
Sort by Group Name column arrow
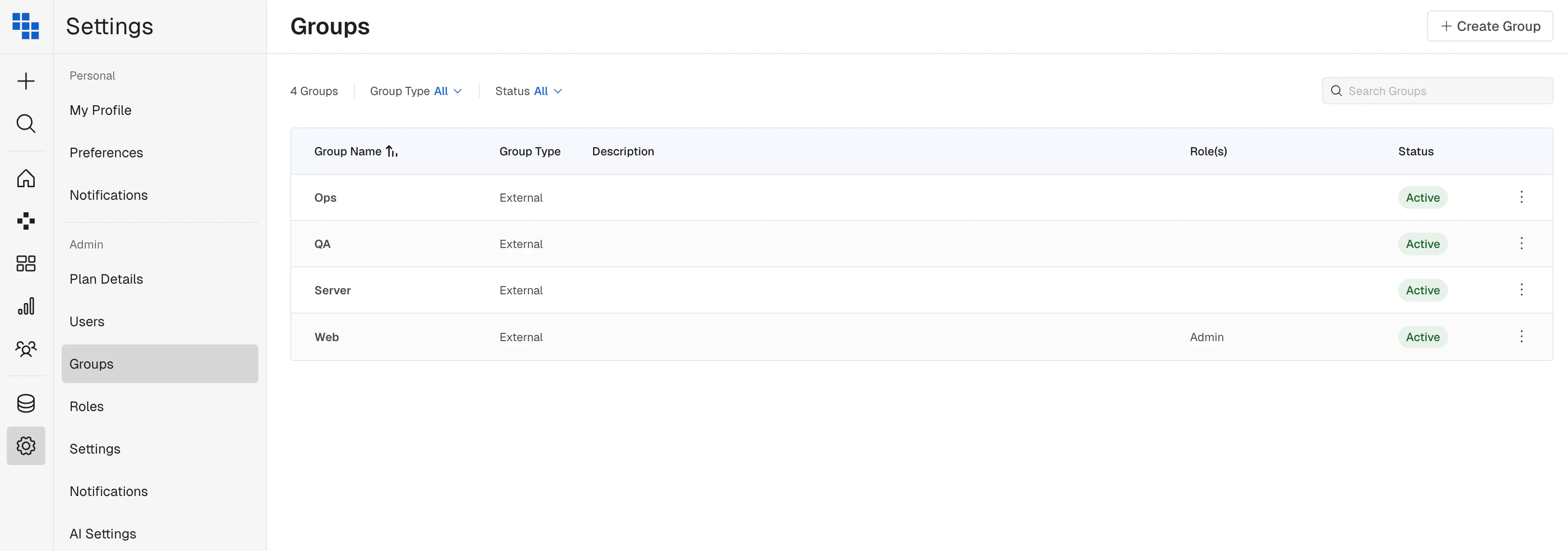392,152
